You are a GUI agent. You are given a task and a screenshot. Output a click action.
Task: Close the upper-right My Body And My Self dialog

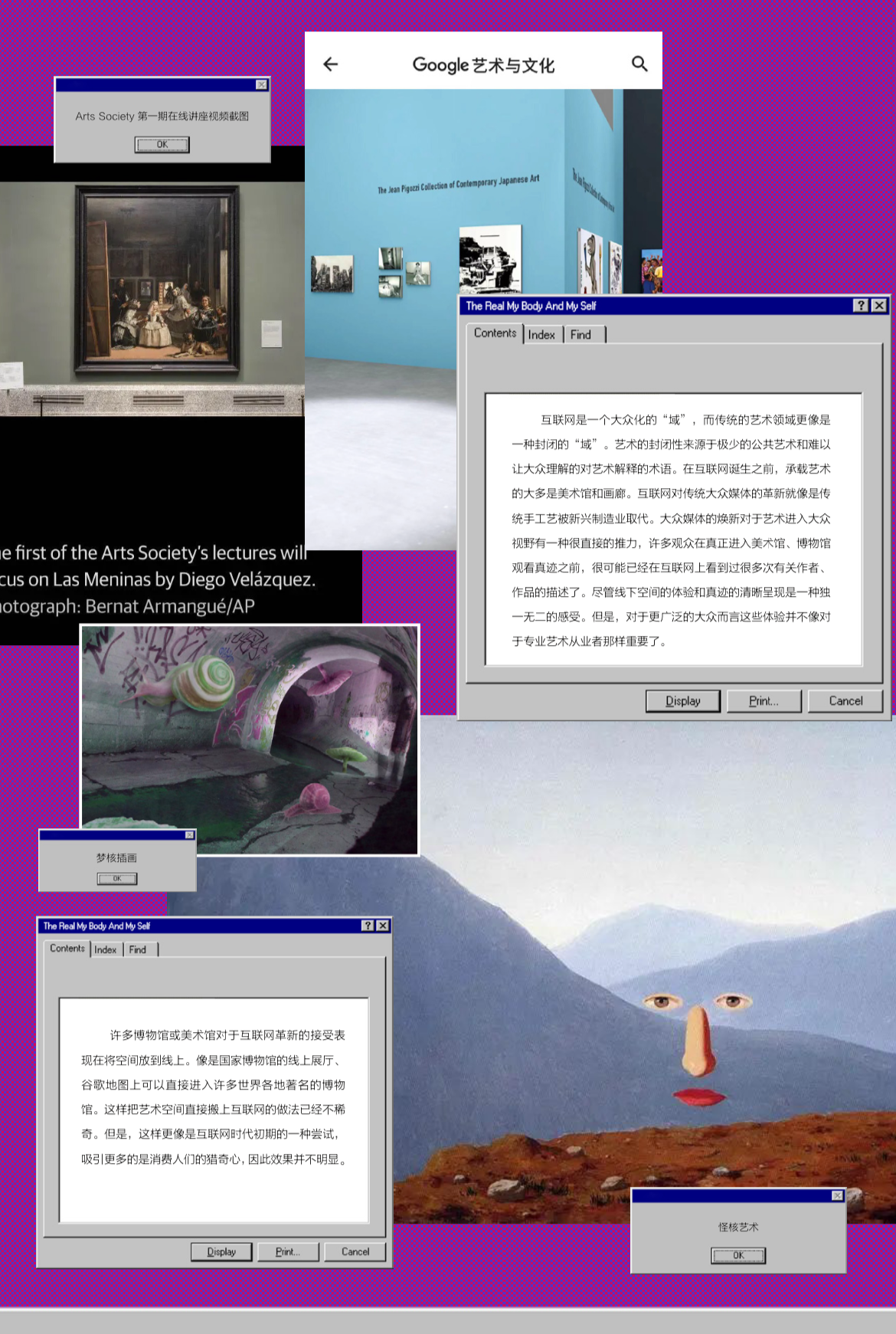pyautogui.click(x=879, y=306)
